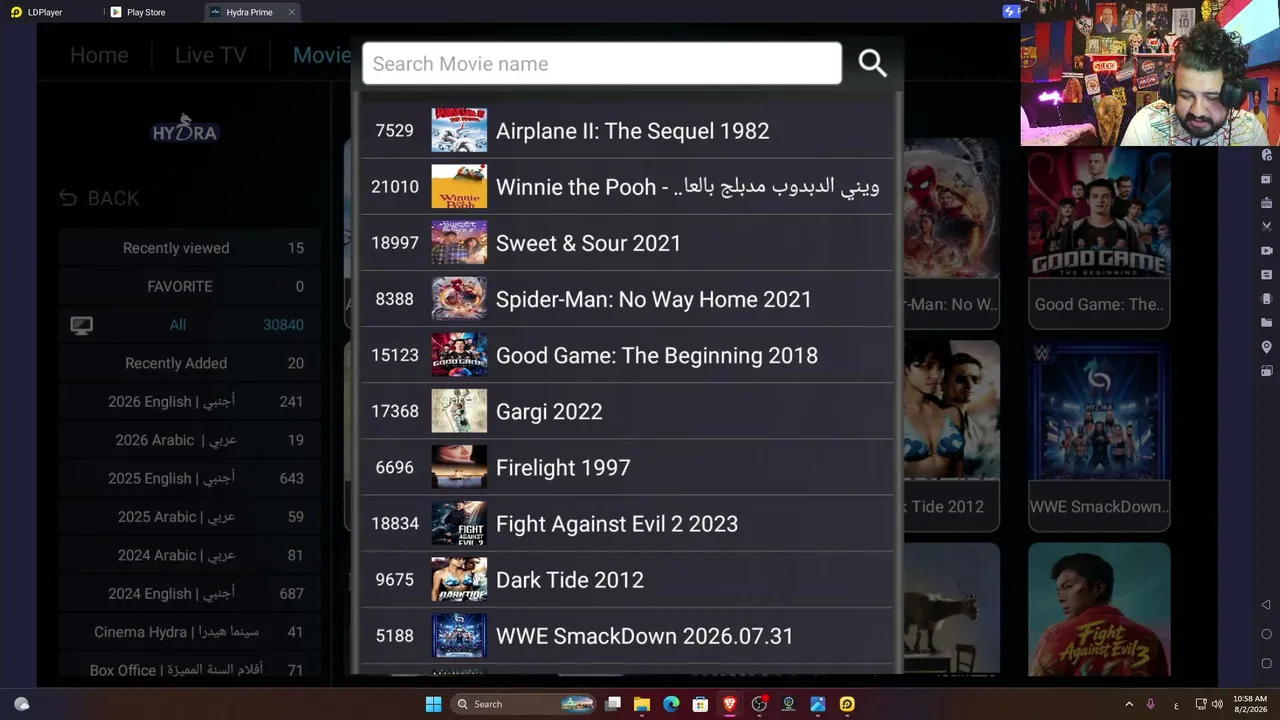The width and height of the screenshot is (1280, 720).
Task: Open the shared folder icon in LDPlayer sidebar
Action: click(x=1266, y=323)
